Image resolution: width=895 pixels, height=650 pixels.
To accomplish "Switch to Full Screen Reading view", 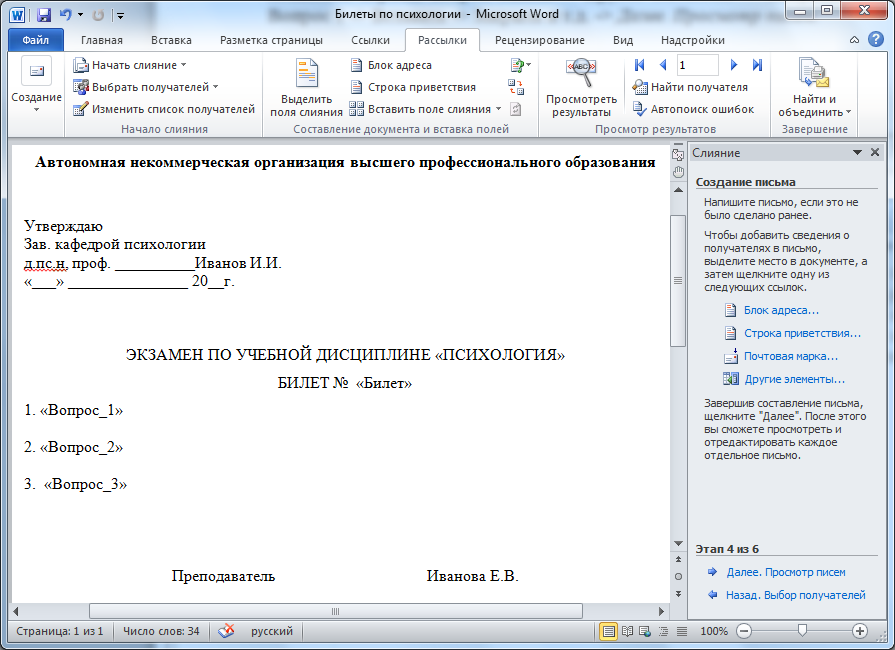I will coord(627,632).
